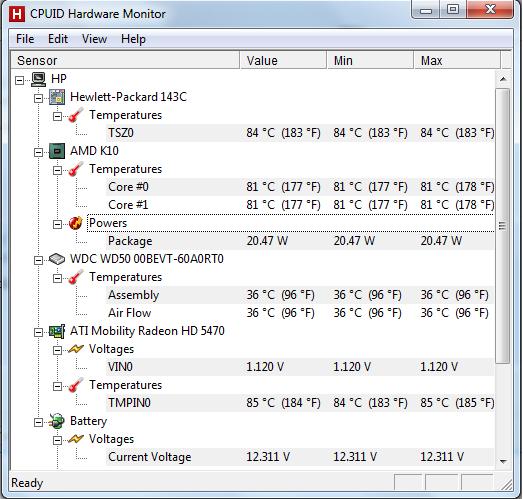Open the Edit menu
Viewport: 523px width, 499px height.
tap(58, 39)
